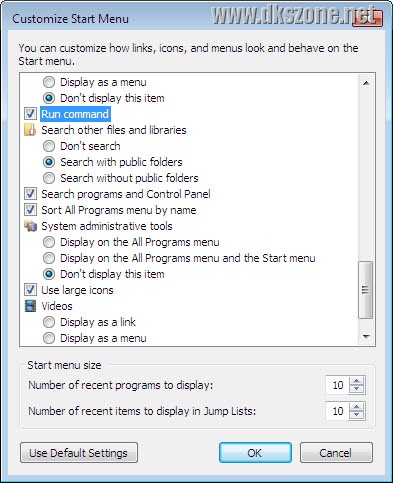This screenshot has height=483, width=393.
Task: Select Don't display this item under System administrative tools
Action: point(49,274)
